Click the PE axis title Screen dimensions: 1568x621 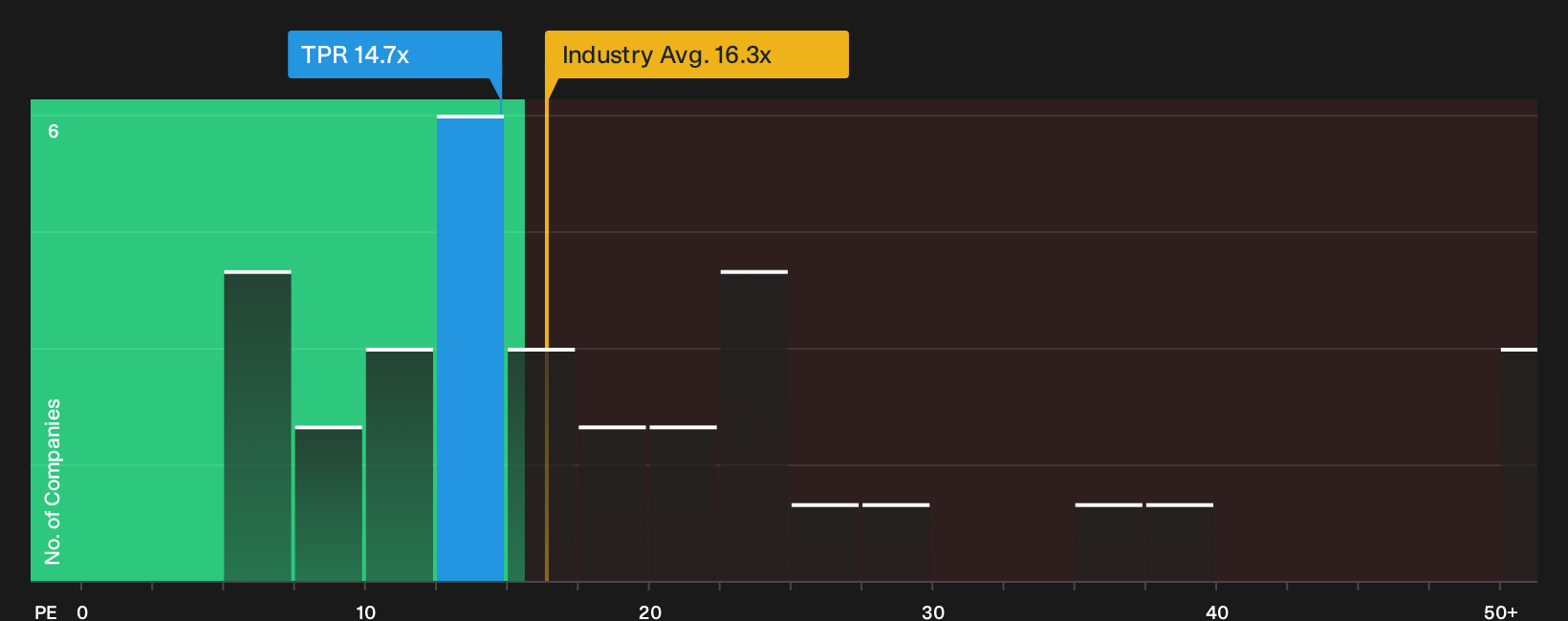point(46,612)
